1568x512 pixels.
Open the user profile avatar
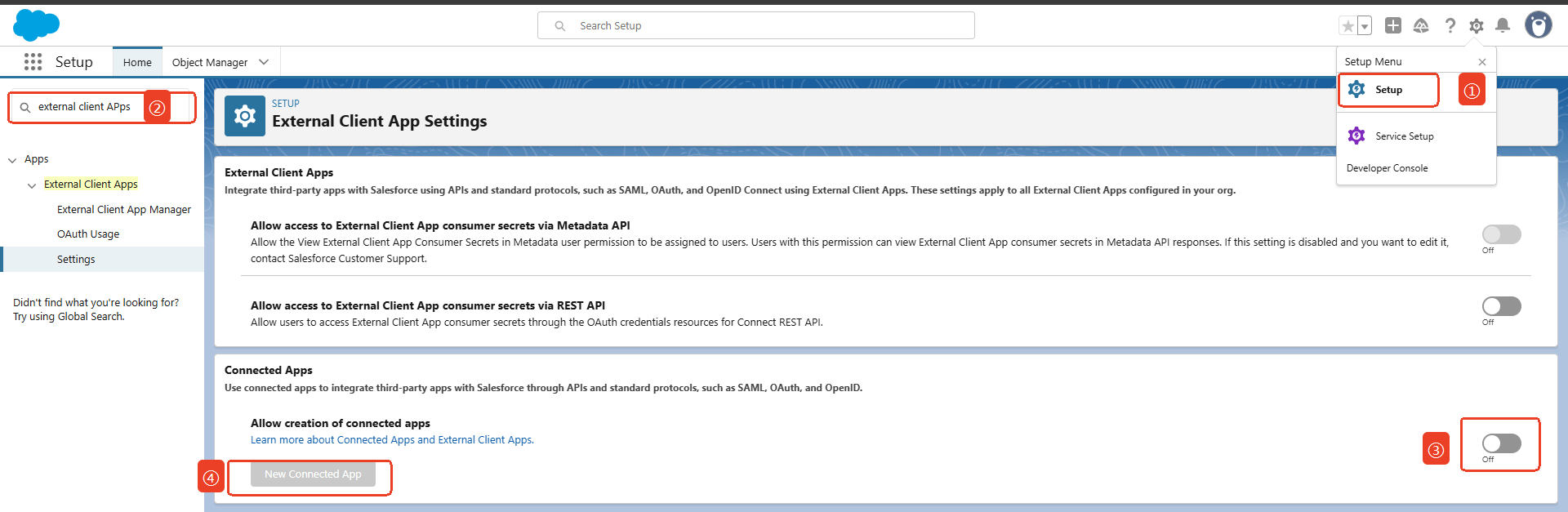1539,25
